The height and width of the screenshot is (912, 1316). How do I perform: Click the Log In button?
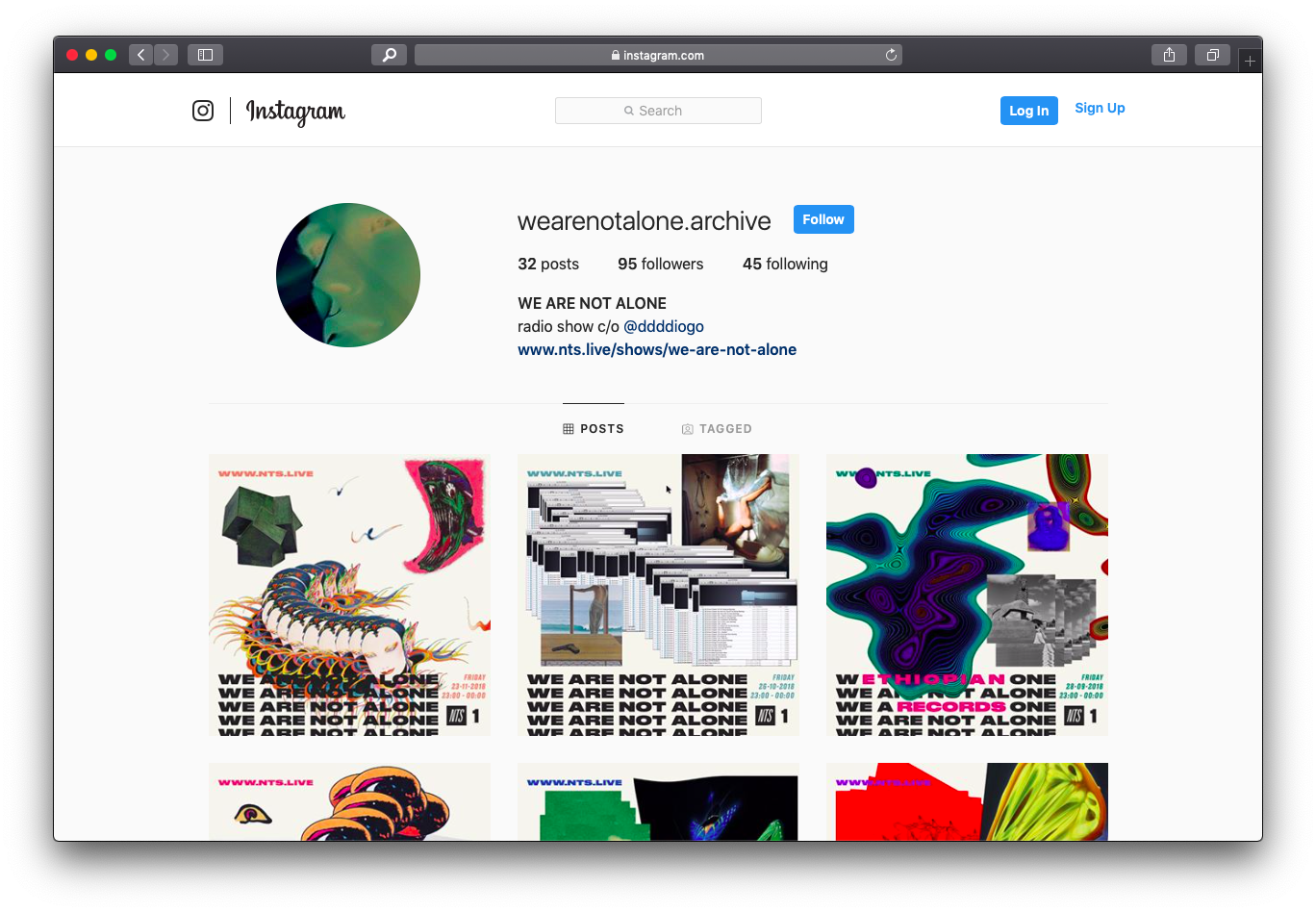pos(1029,111)
